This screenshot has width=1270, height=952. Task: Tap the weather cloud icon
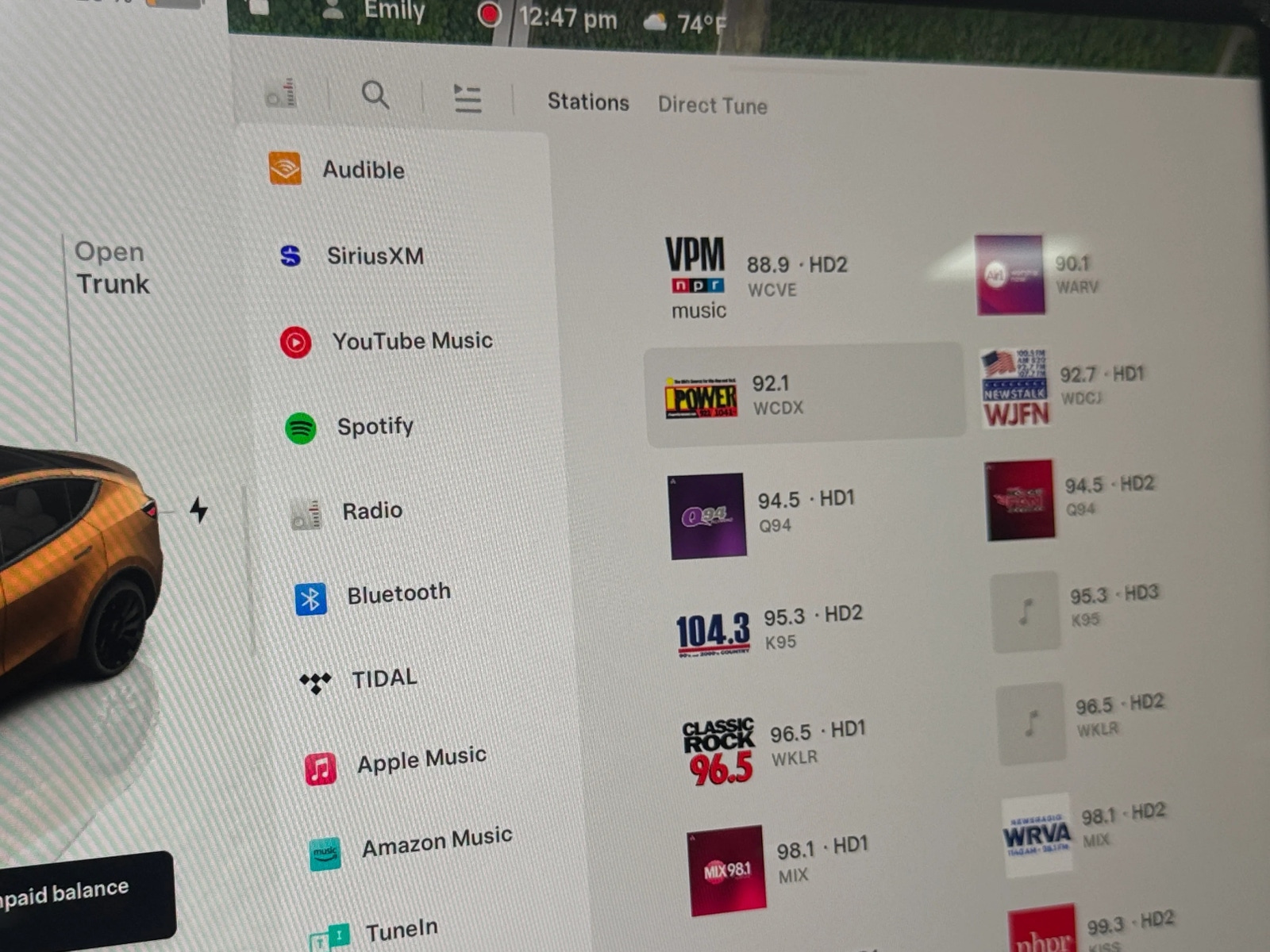click(x=655, y=22)
